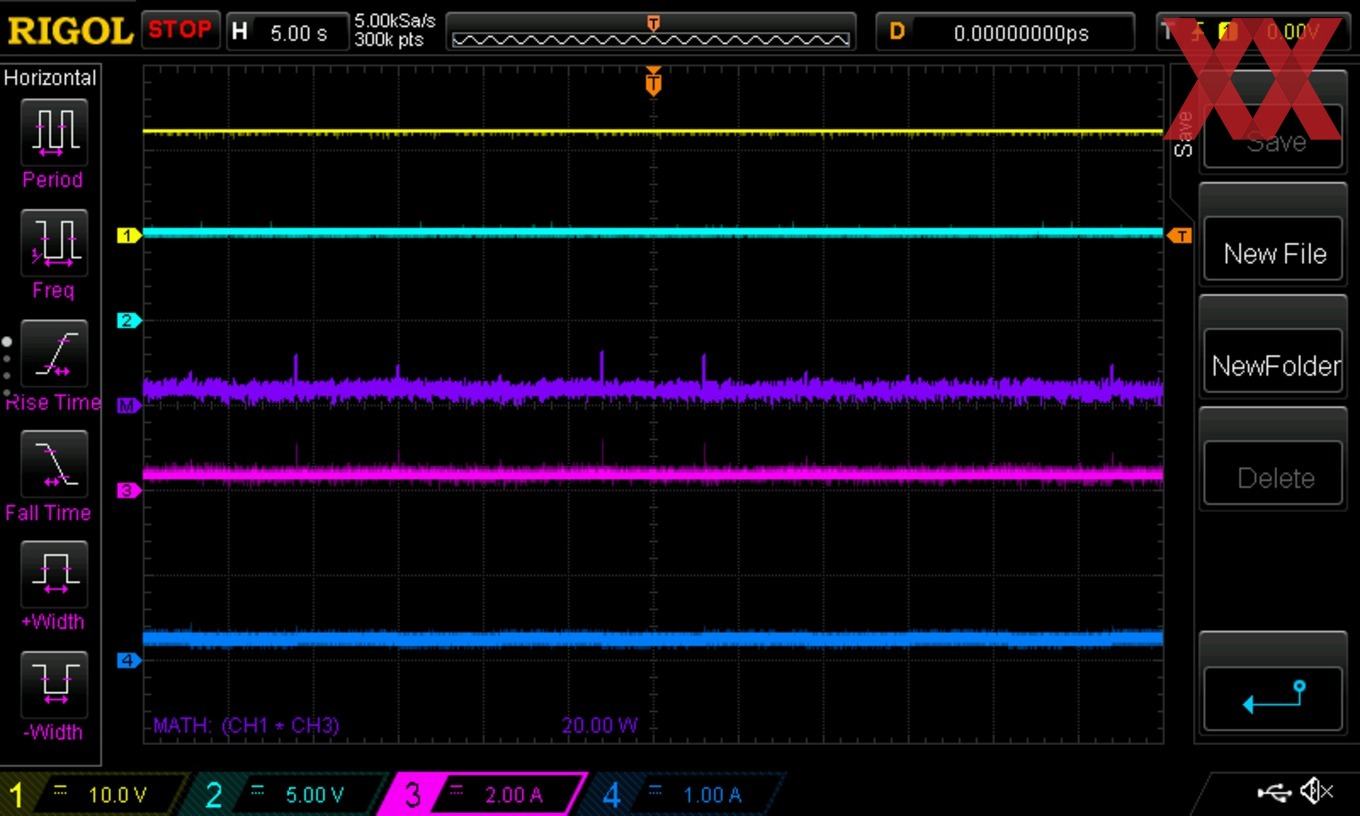Click the RIGOL logo
Image resolution: width=1360 pixels, height=816 pixels.
pos(70,31)
